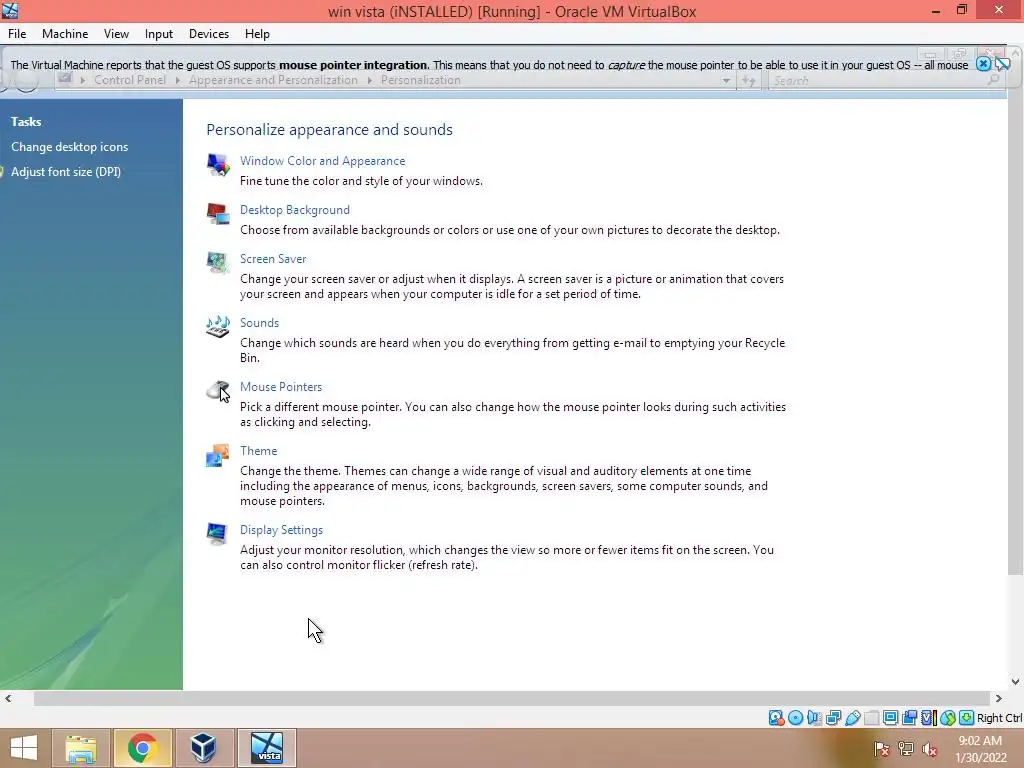This screenshot has width=1024, height=768.
Task: Click the vertical scrollbar down arrow
Action: (1016, 681)
